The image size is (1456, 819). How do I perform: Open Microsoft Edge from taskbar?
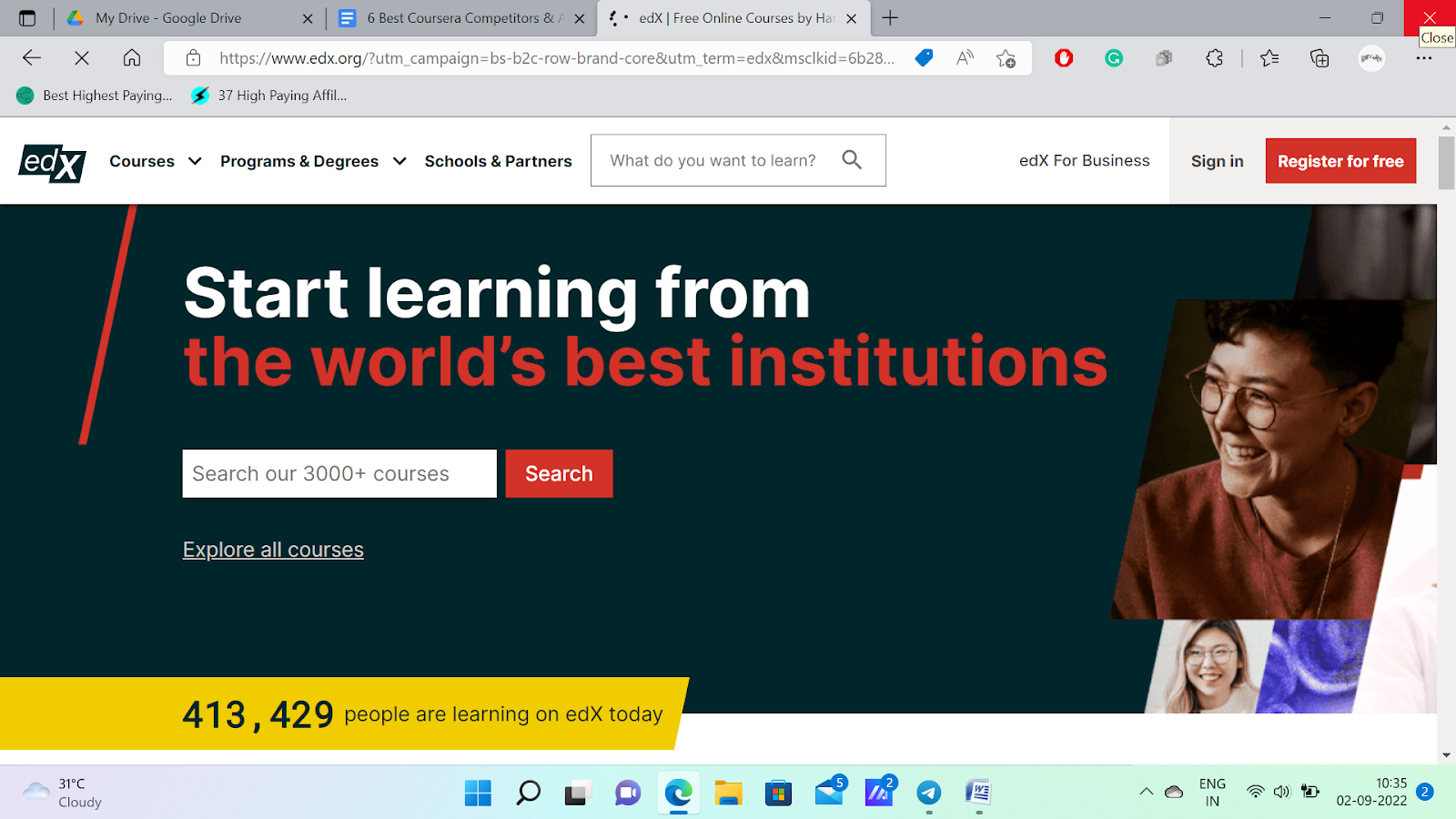(678, 793)
